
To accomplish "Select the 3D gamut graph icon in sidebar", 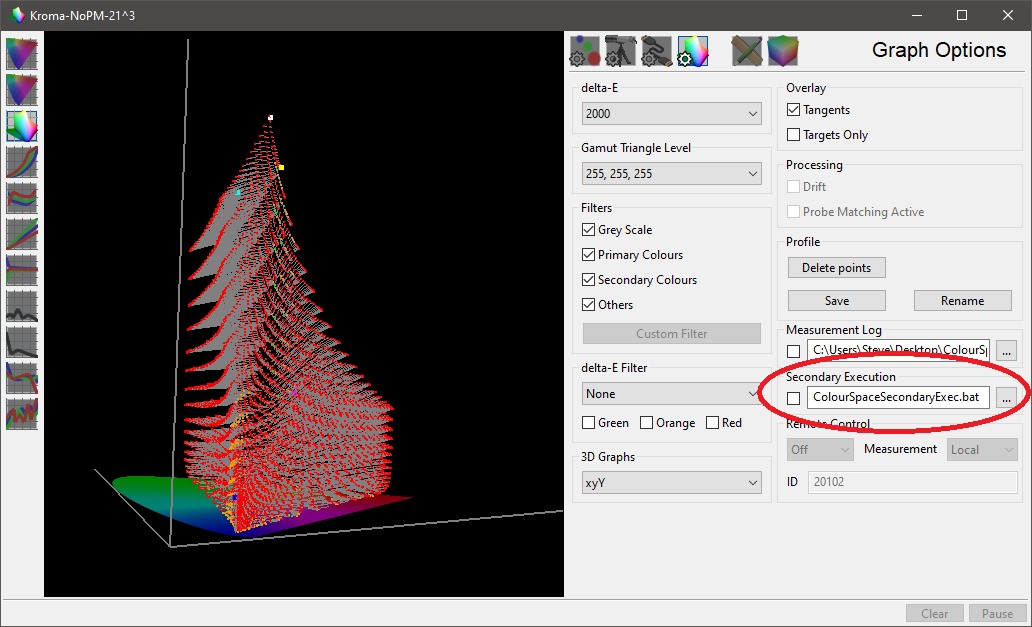I will [x=22, y=125].
